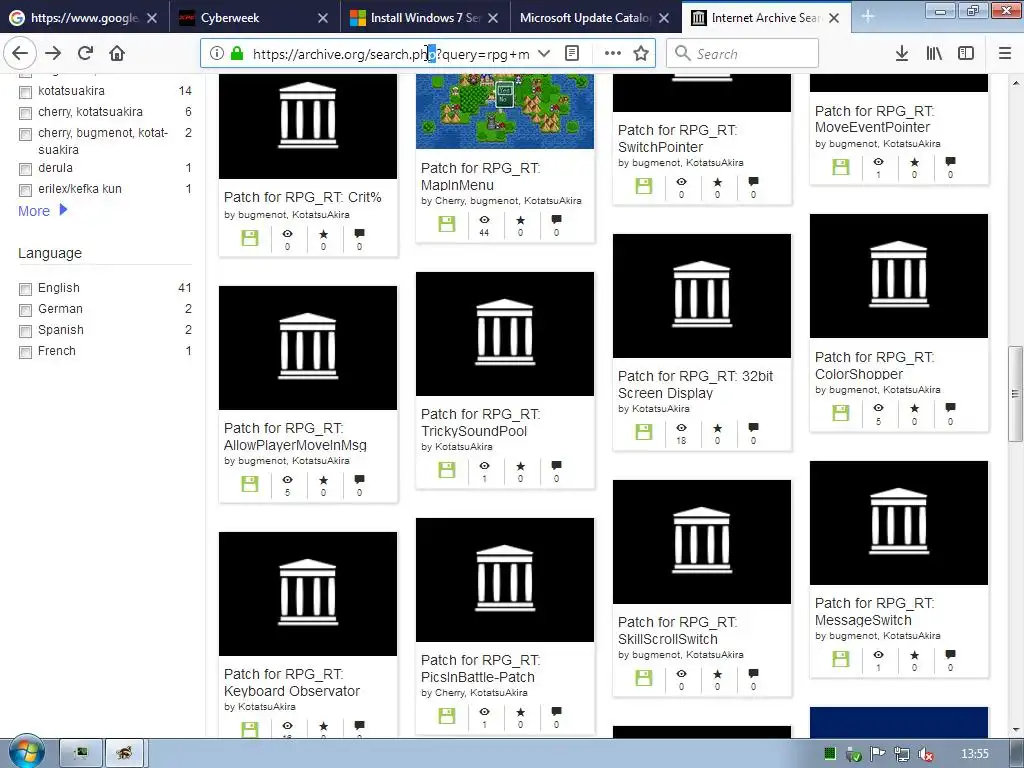Screen dimensions: 1024x768
Task: Click the page vertical scrollbar thumb
Action: 1015,394
